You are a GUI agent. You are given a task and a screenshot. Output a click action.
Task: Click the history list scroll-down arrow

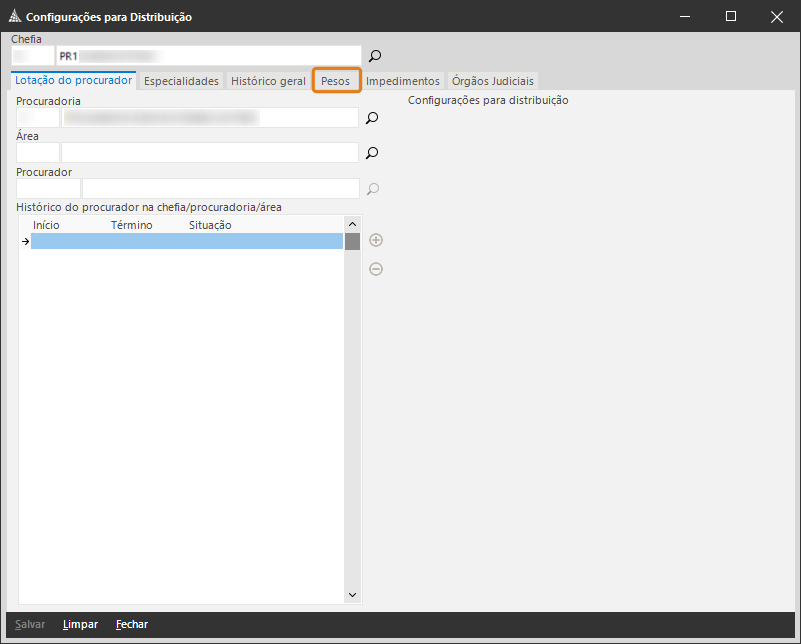(352, 595)
